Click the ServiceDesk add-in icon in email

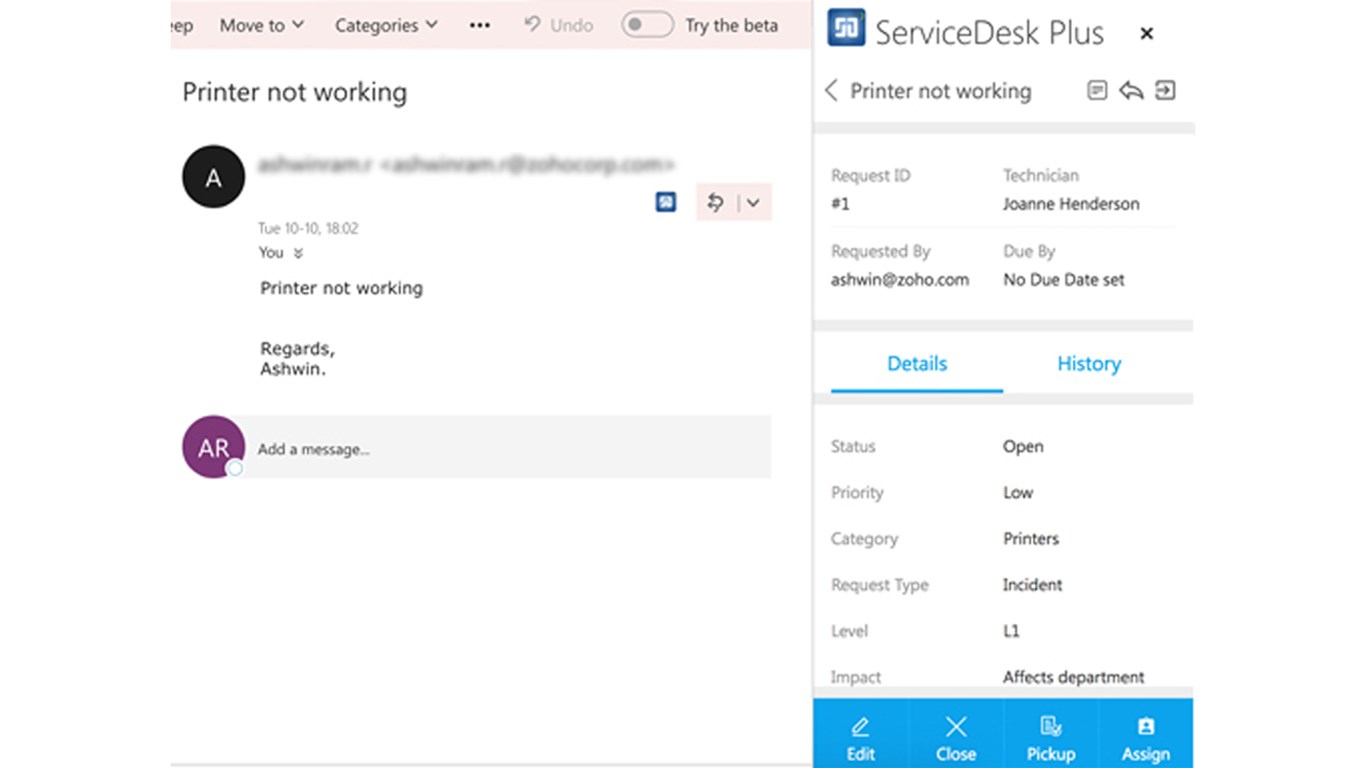(x=666, y=203)
